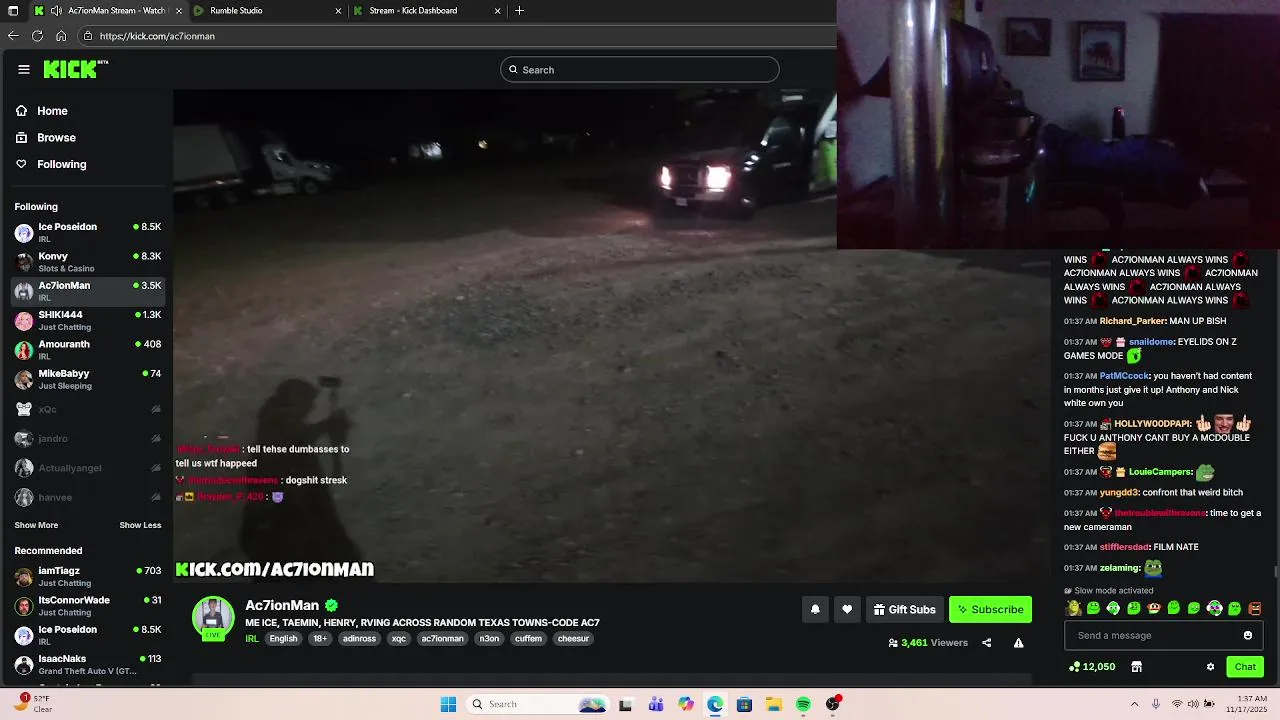Viewport: 1280px width, 720px height.
Task: Click the IRL category link
Action: coord(252,639)
